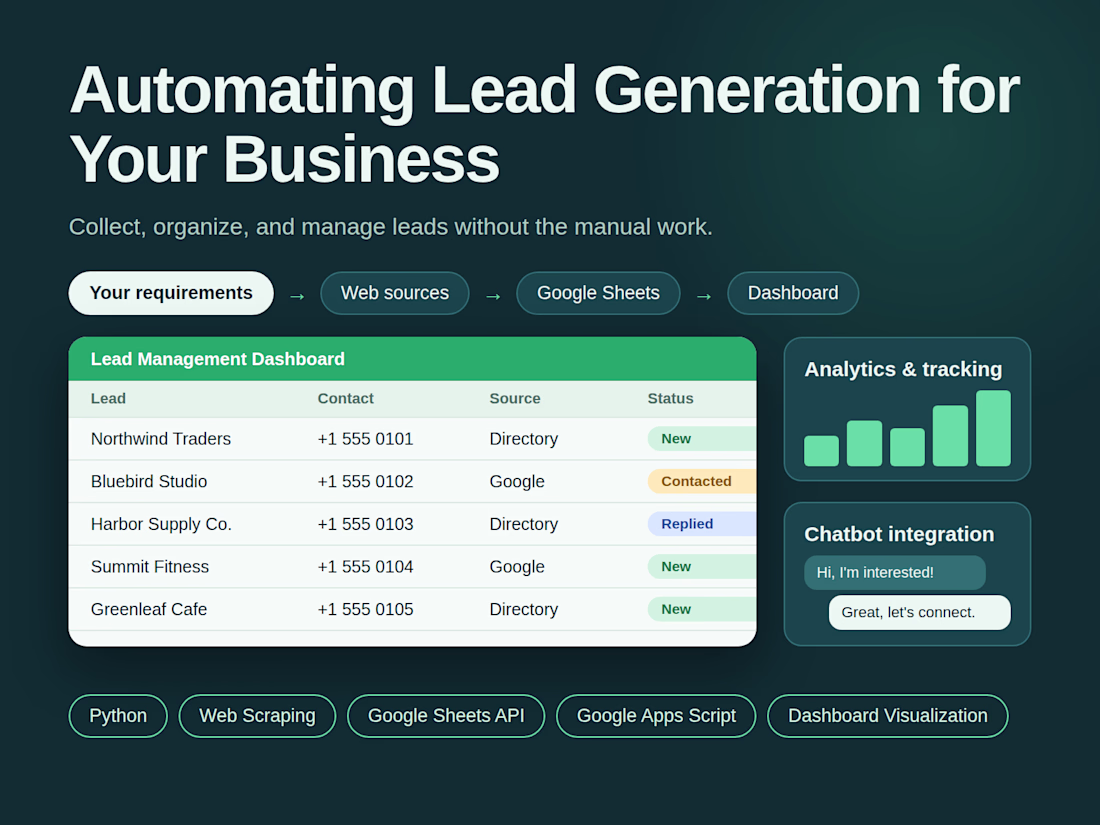
Task: Select the "Google Apps Script" tag
Action: 656,716
